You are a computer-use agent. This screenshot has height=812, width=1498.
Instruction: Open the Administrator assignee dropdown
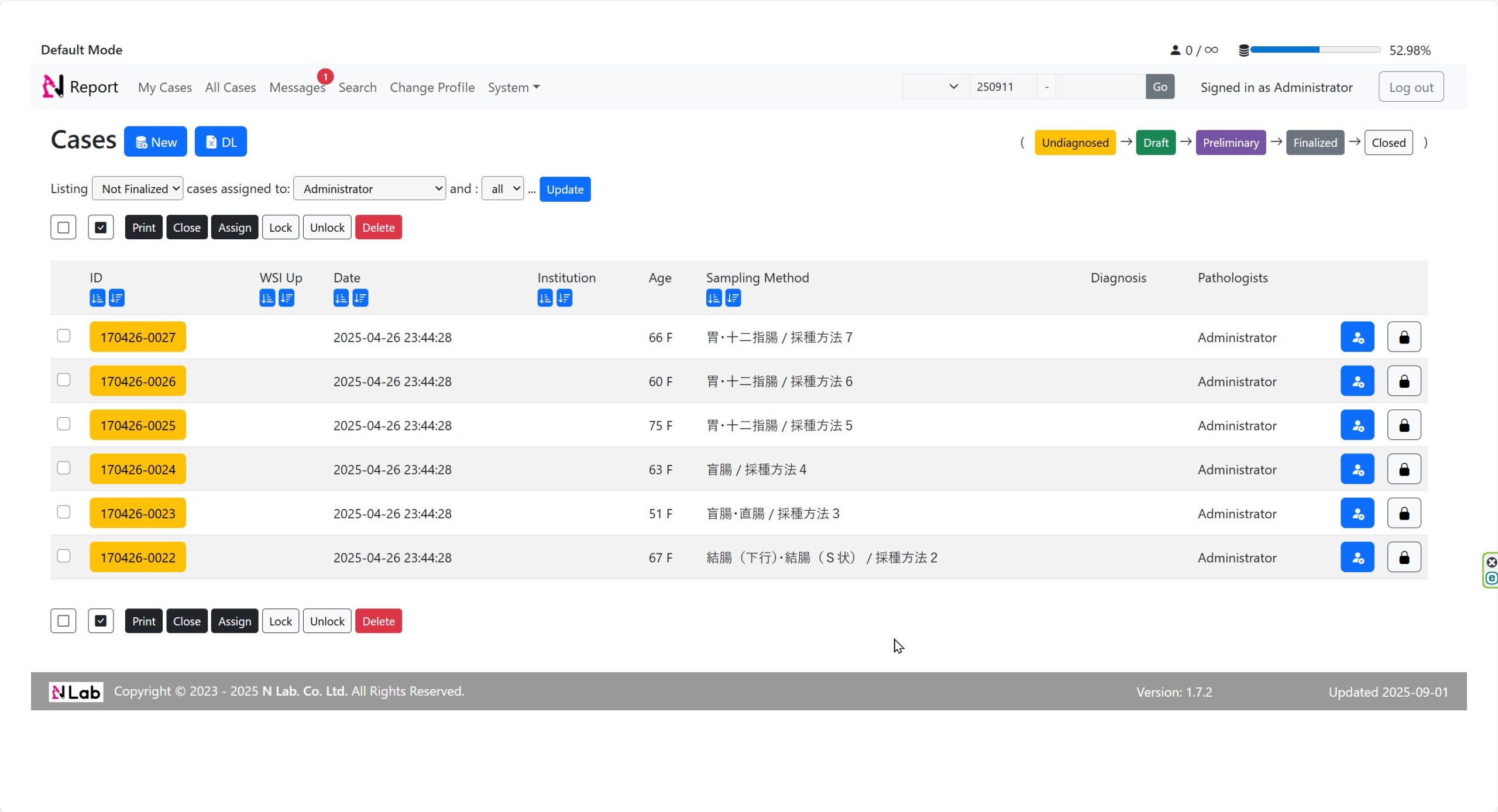tap(369, 189)
